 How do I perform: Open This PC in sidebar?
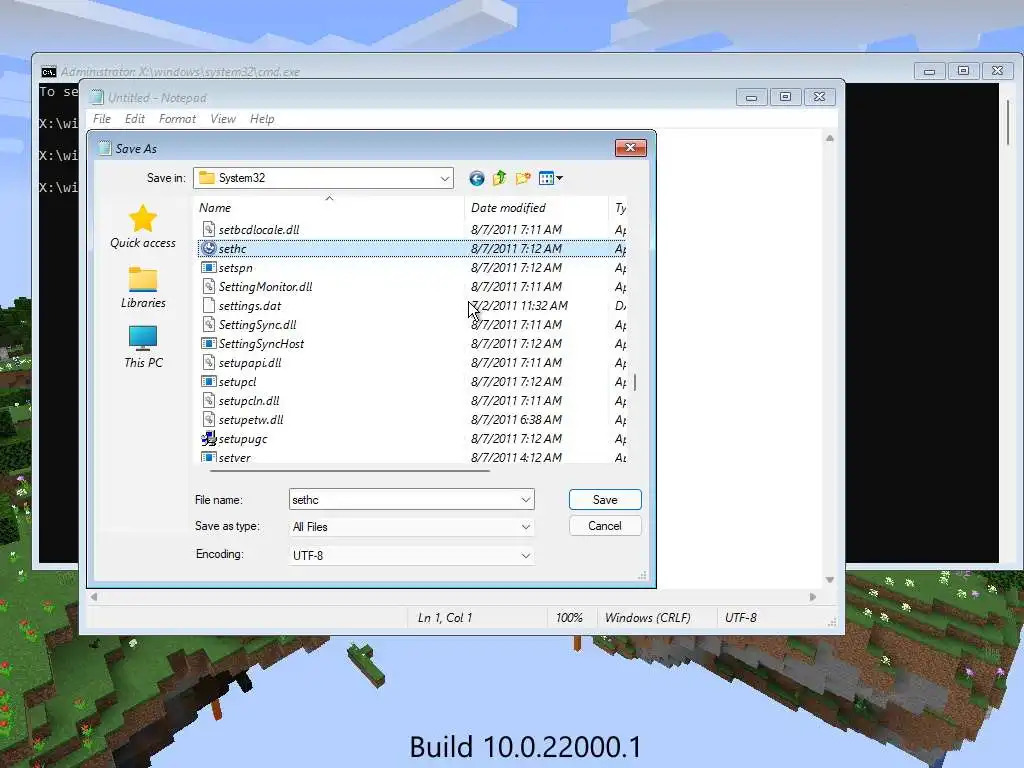143,347
